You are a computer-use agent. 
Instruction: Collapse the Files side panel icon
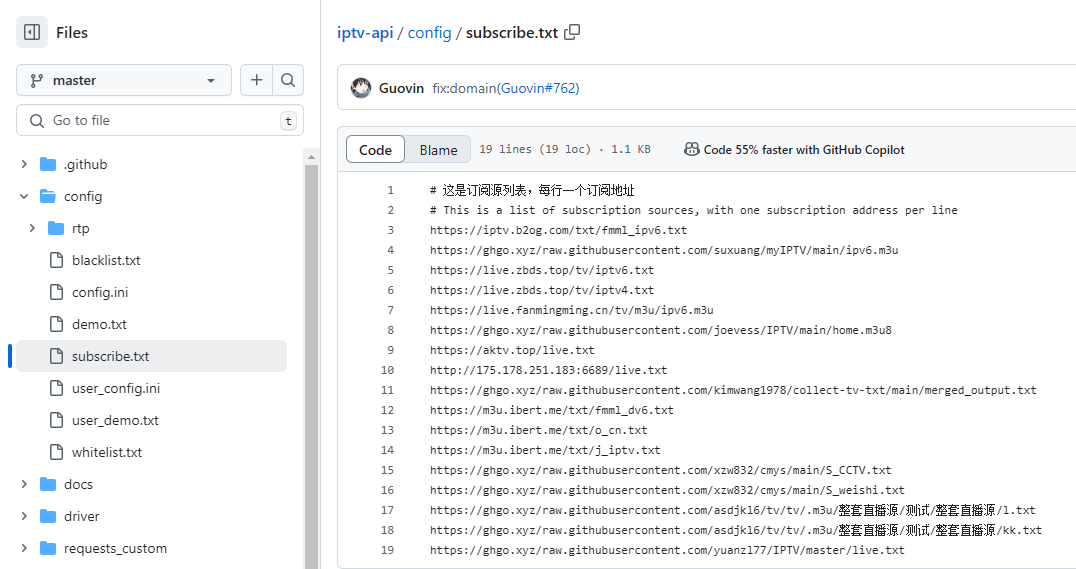(x=32, y=32)
